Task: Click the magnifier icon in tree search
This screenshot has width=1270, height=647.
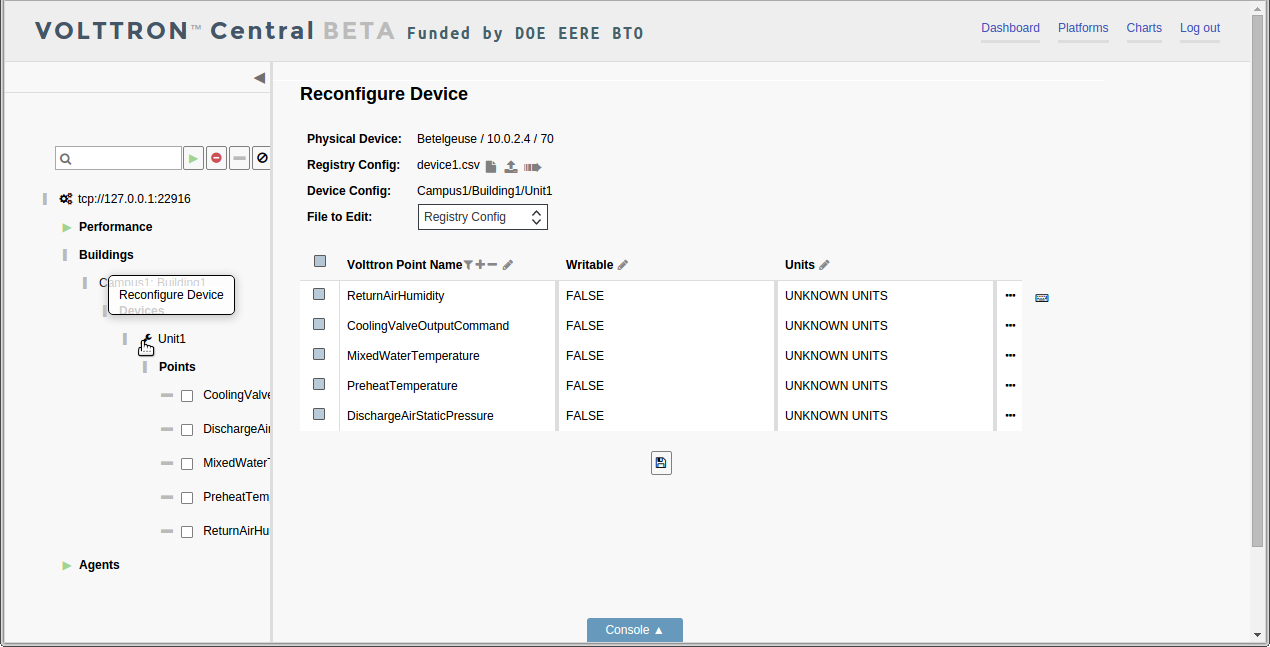Action: pyautogui.click(x=66, y=159)
